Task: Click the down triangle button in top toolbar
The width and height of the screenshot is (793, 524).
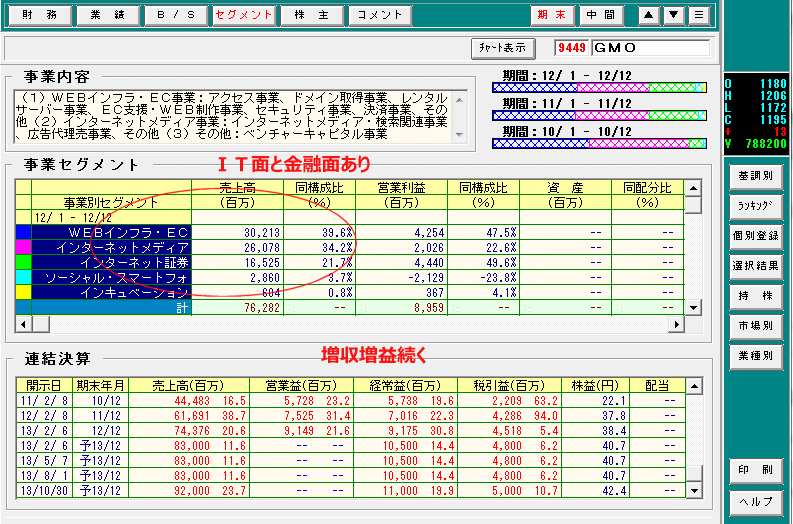Action: tap(674, 15)
